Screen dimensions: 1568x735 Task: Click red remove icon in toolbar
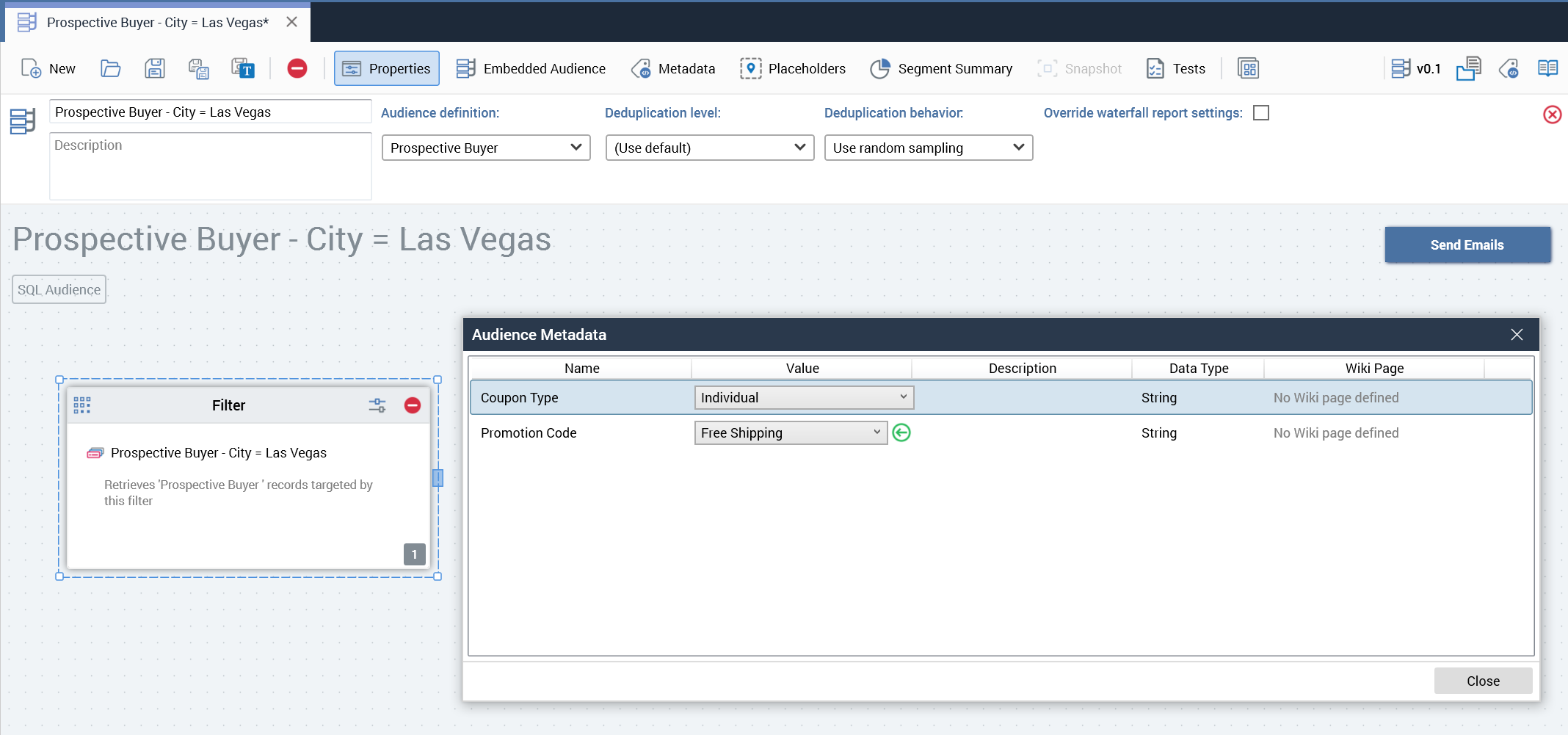(x=297, y=68)
